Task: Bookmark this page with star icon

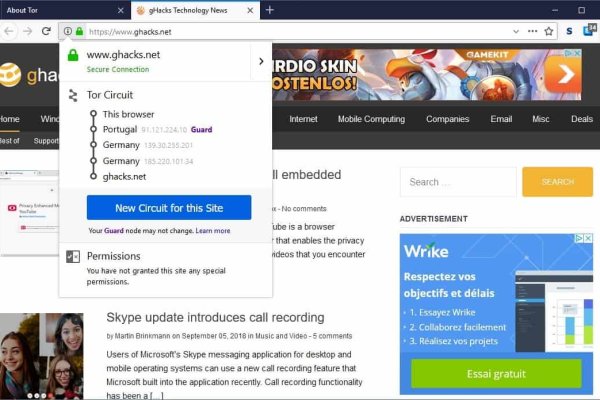Action: [x=549, y=31]
